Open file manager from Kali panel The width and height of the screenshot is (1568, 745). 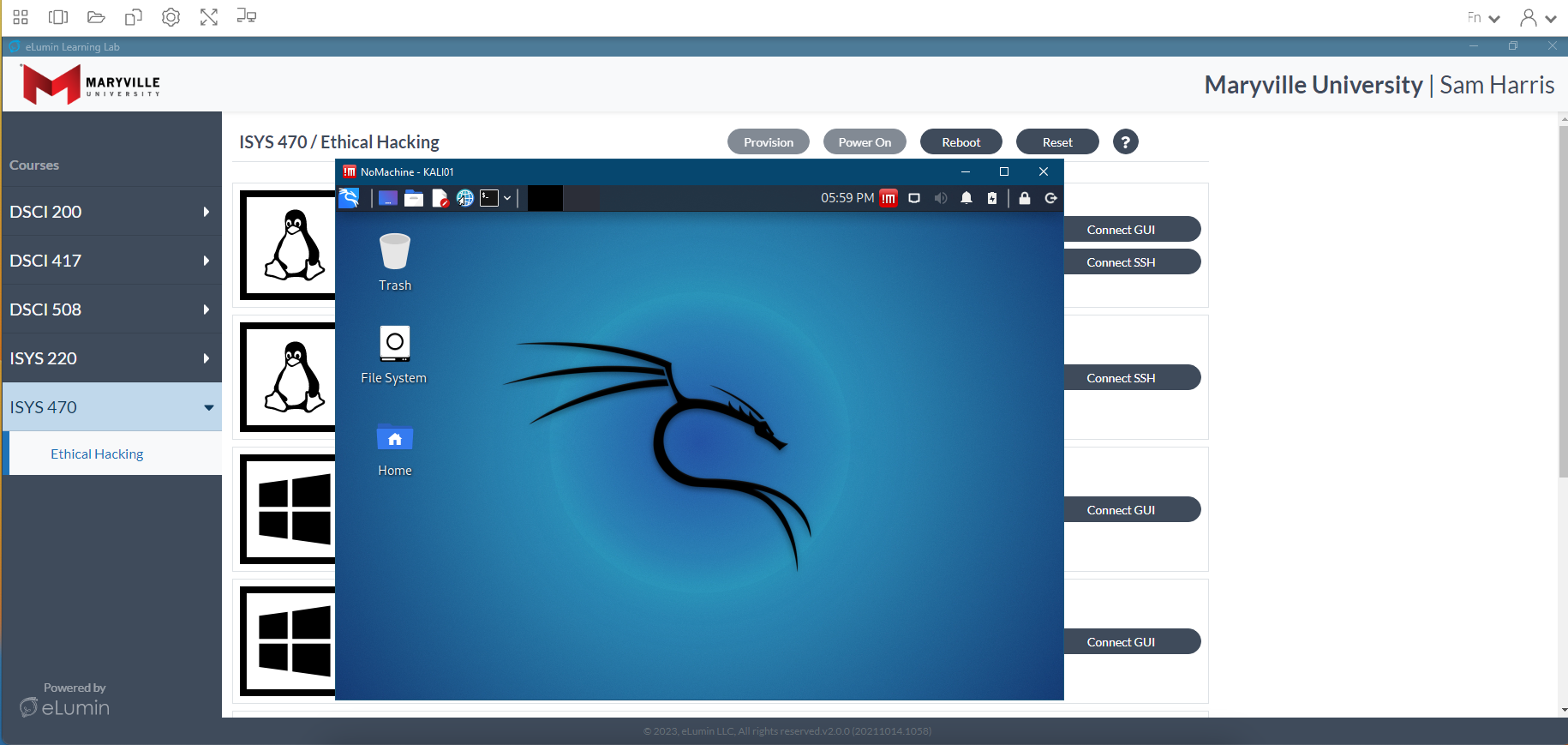point(414,198)
